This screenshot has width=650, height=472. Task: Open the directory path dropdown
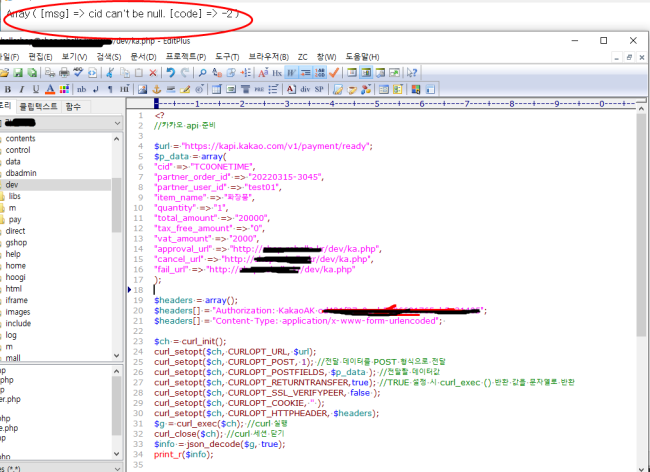[x=117, y=123]
